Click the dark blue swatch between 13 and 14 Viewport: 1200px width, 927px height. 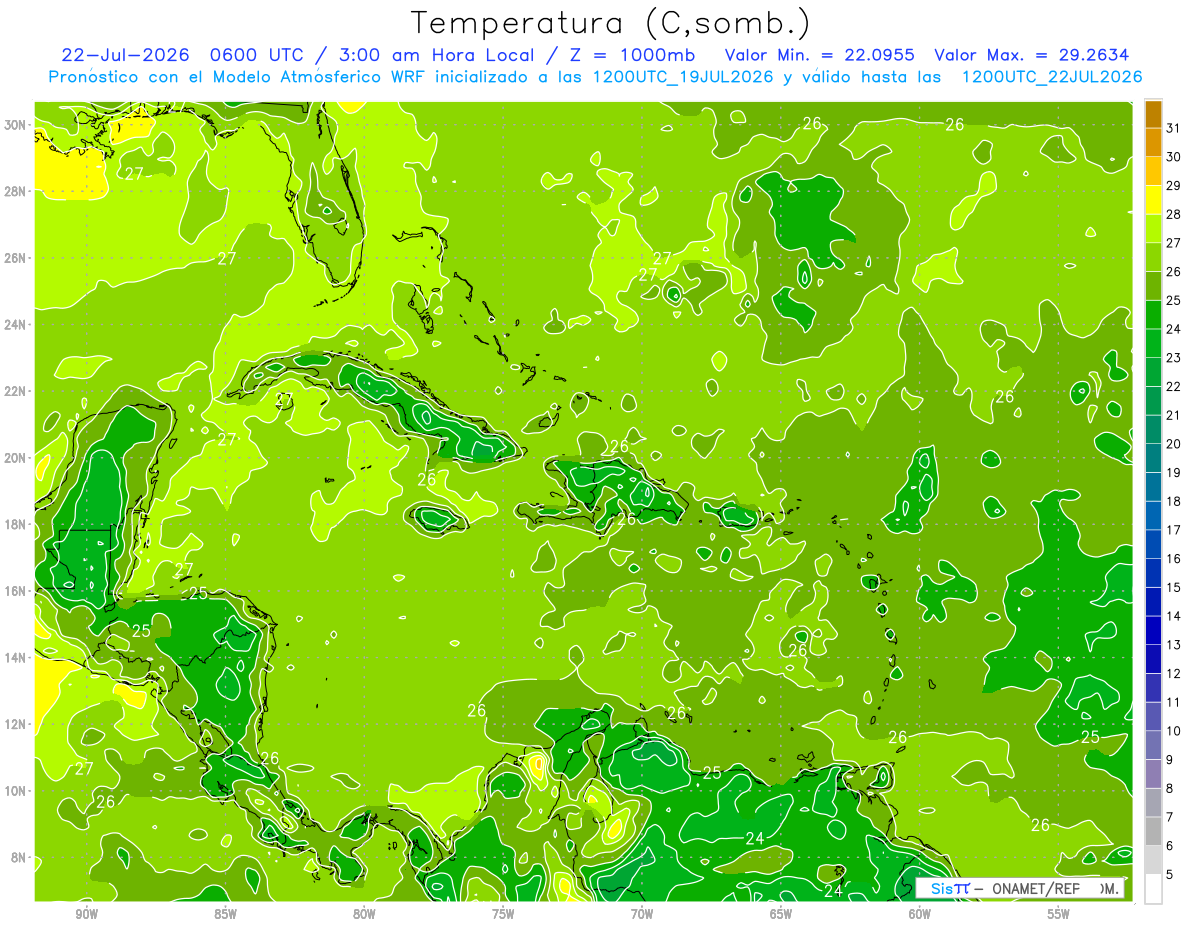point(1153,631)
